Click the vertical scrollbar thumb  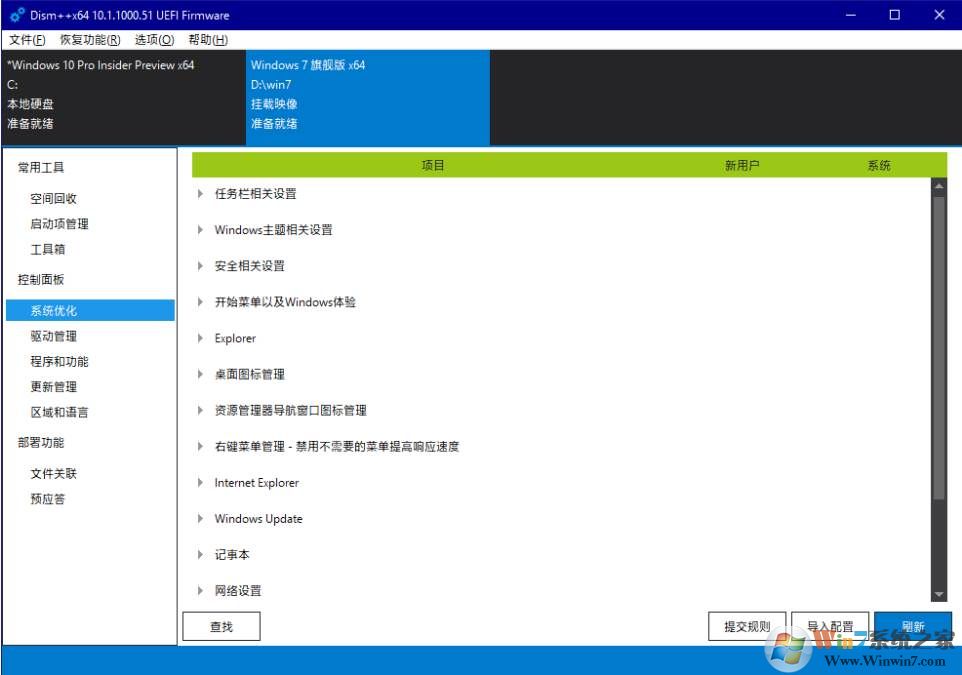[939, 347]
